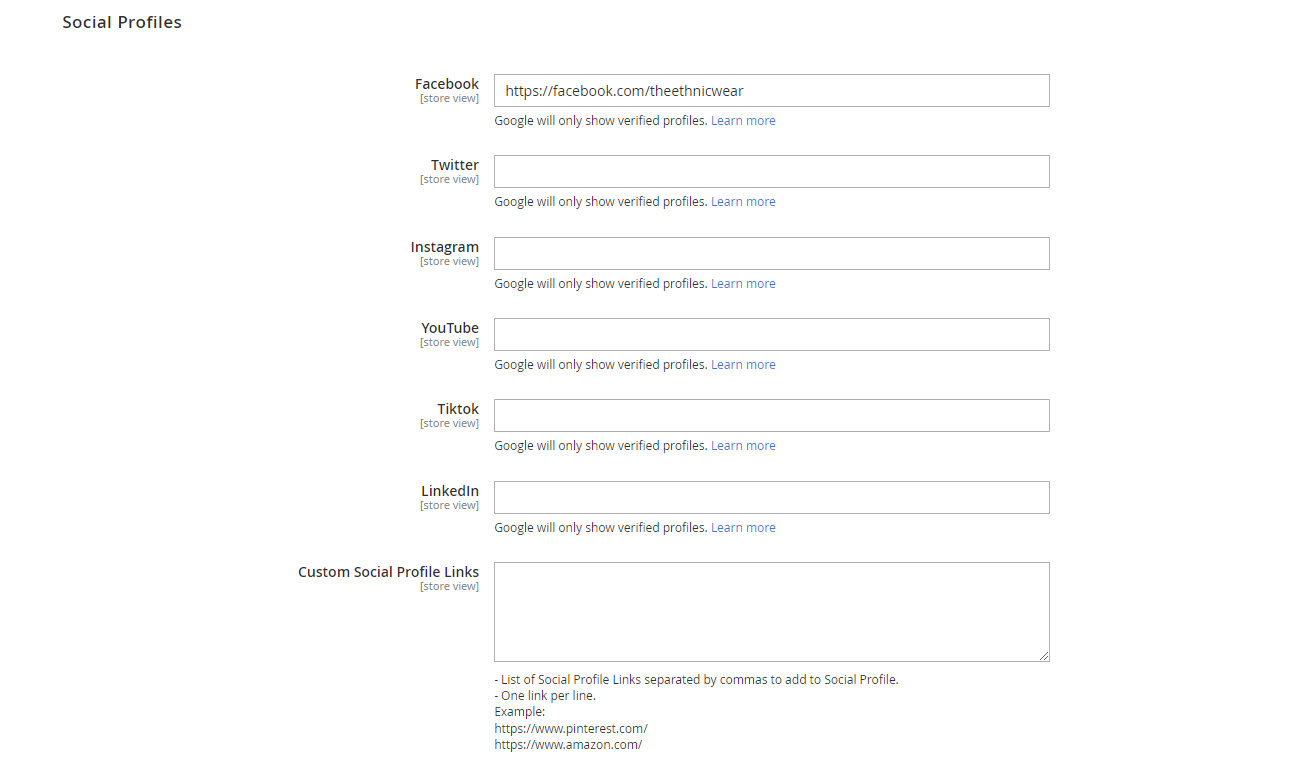Click the Custom Social Profile Links label
Screen dimensions: 1309x776
[x=388, y=572]
